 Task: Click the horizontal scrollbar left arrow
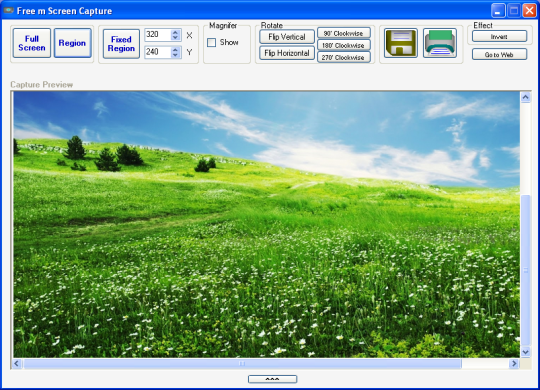(x=17, y=363)
